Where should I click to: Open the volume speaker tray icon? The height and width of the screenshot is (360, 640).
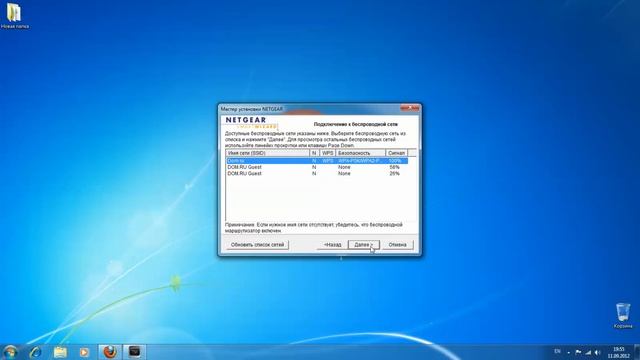coord(598,352)
